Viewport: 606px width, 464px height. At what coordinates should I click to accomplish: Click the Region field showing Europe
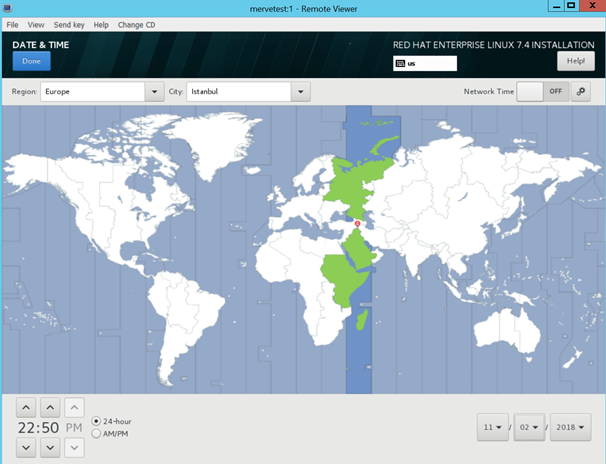tap(93, 92)
